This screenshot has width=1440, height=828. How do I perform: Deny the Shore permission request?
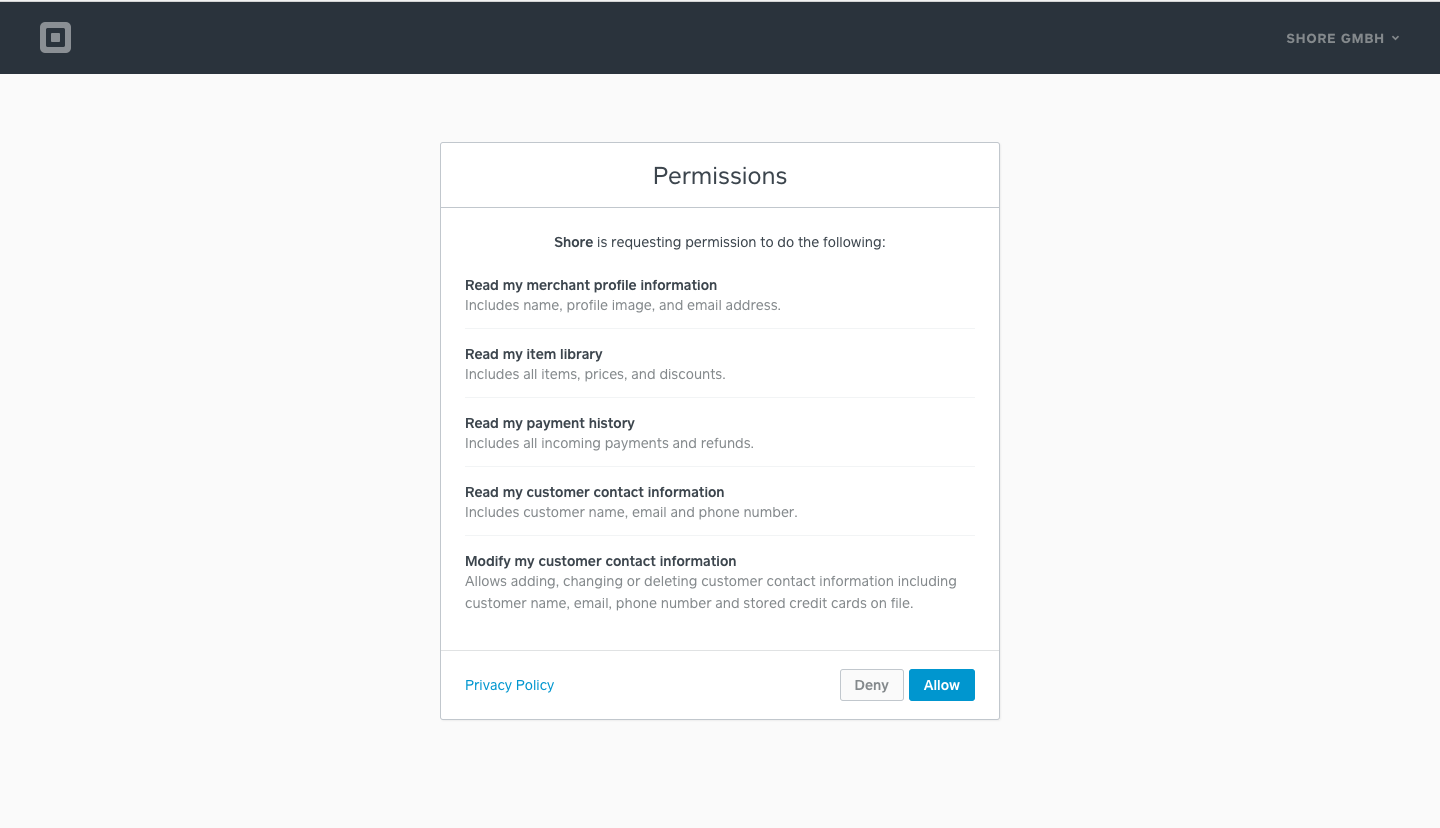pos(871,685)
